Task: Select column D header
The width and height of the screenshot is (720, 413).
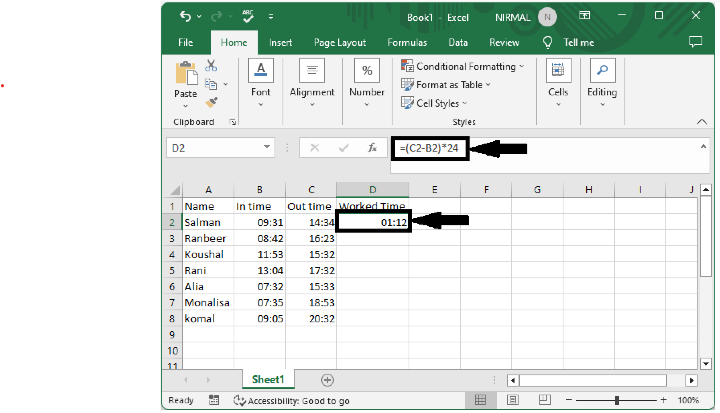Action: click(x=372, y=190)
